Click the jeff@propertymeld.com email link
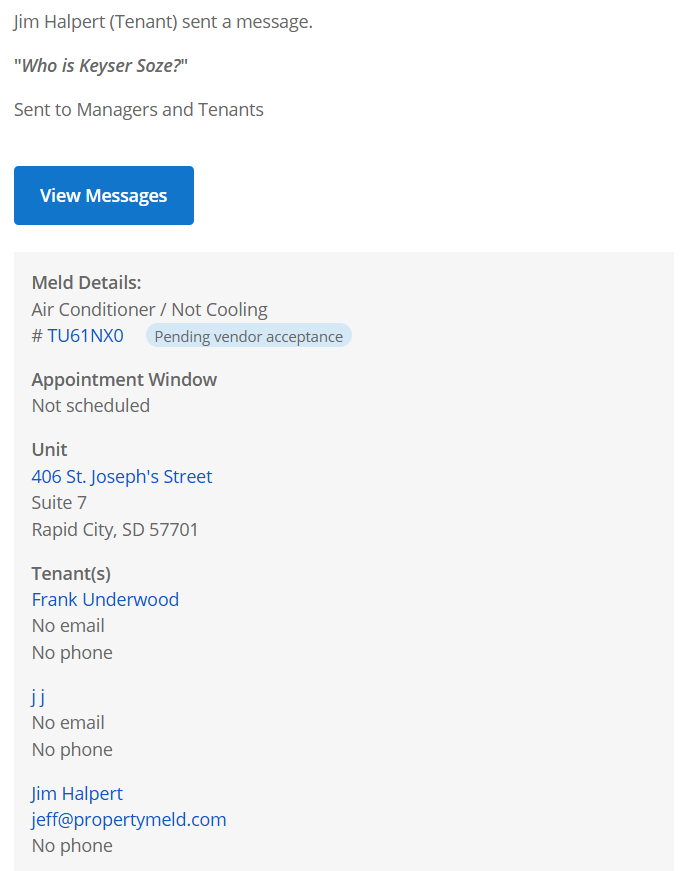This screenshot has width=681, height=871. coord(129,819)
